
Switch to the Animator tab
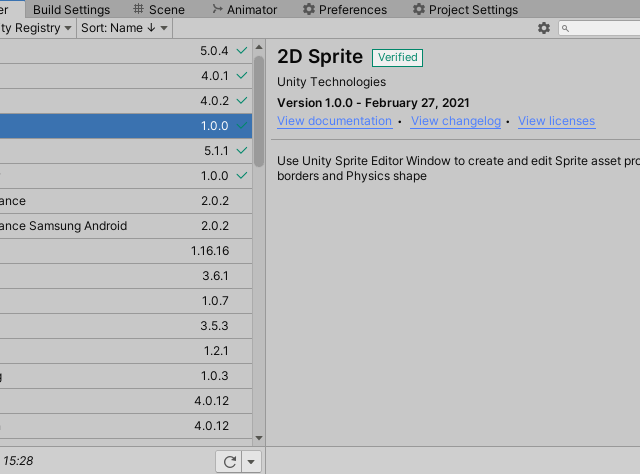245,9
